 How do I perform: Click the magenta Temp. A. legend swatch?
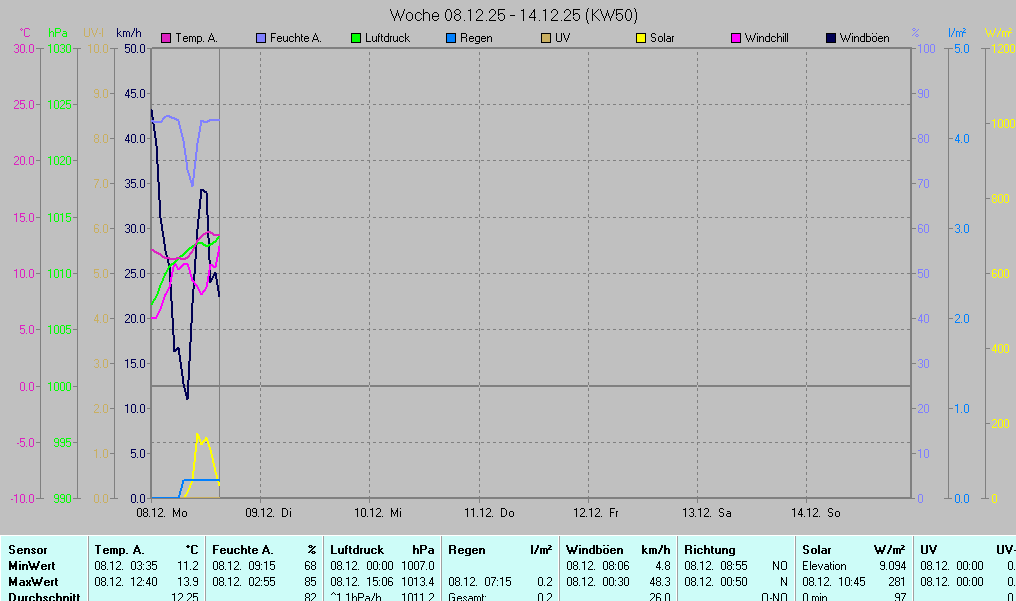coord(167,38)
